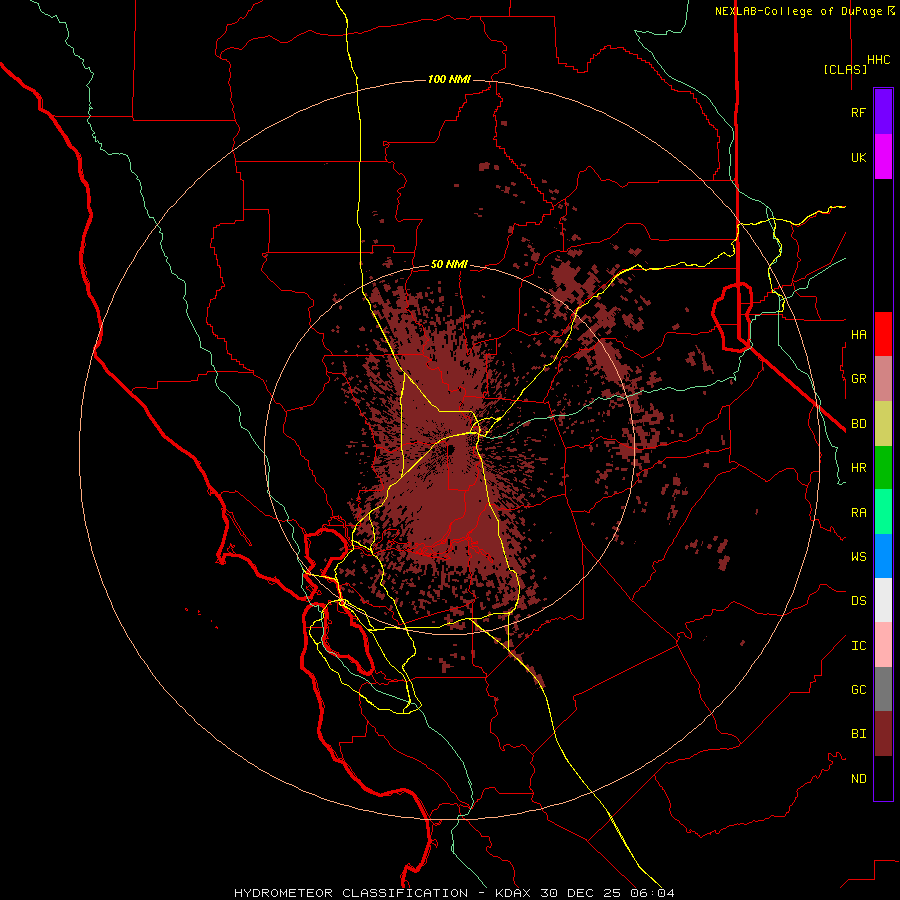Click the purple RF legend color swatch
Image resolution: width=900 pixels, height=900 pixels.
[883, 112]
